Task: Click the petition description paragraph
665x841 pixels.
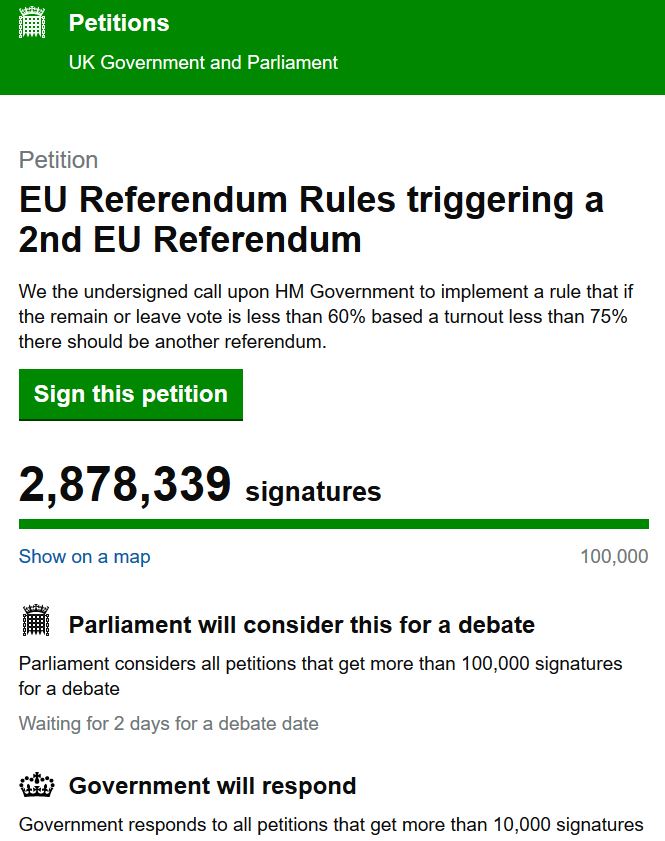Action: [322, 316]
